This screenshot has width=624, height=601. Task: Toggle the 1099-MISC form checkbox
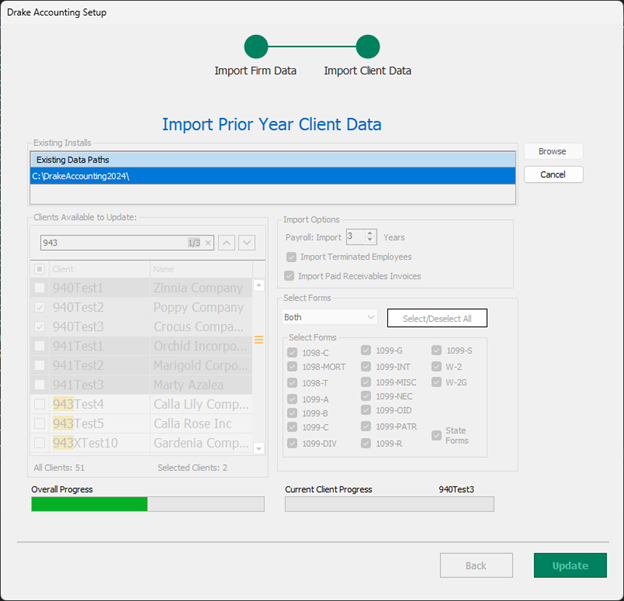pos(366,382)
